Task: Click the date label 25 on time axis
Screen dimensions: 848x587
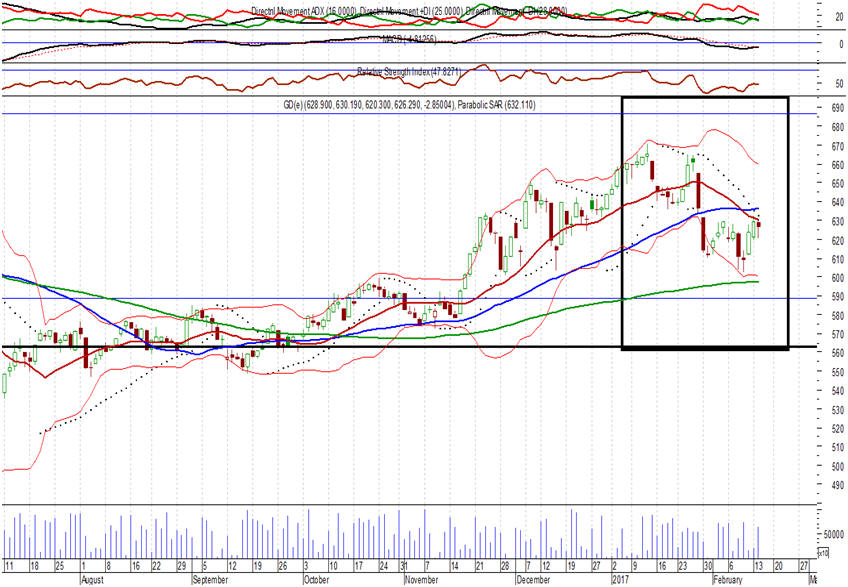Action: (59, 566)
